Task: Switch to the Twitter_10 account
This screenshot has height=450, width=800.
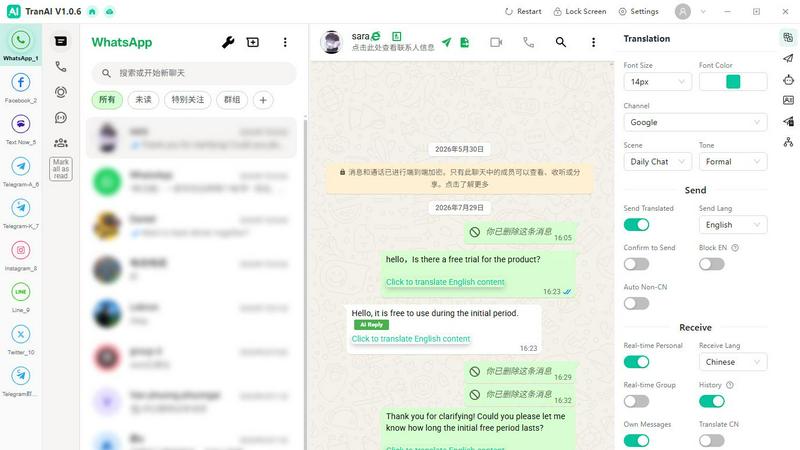Action: (x=20, y=340)
